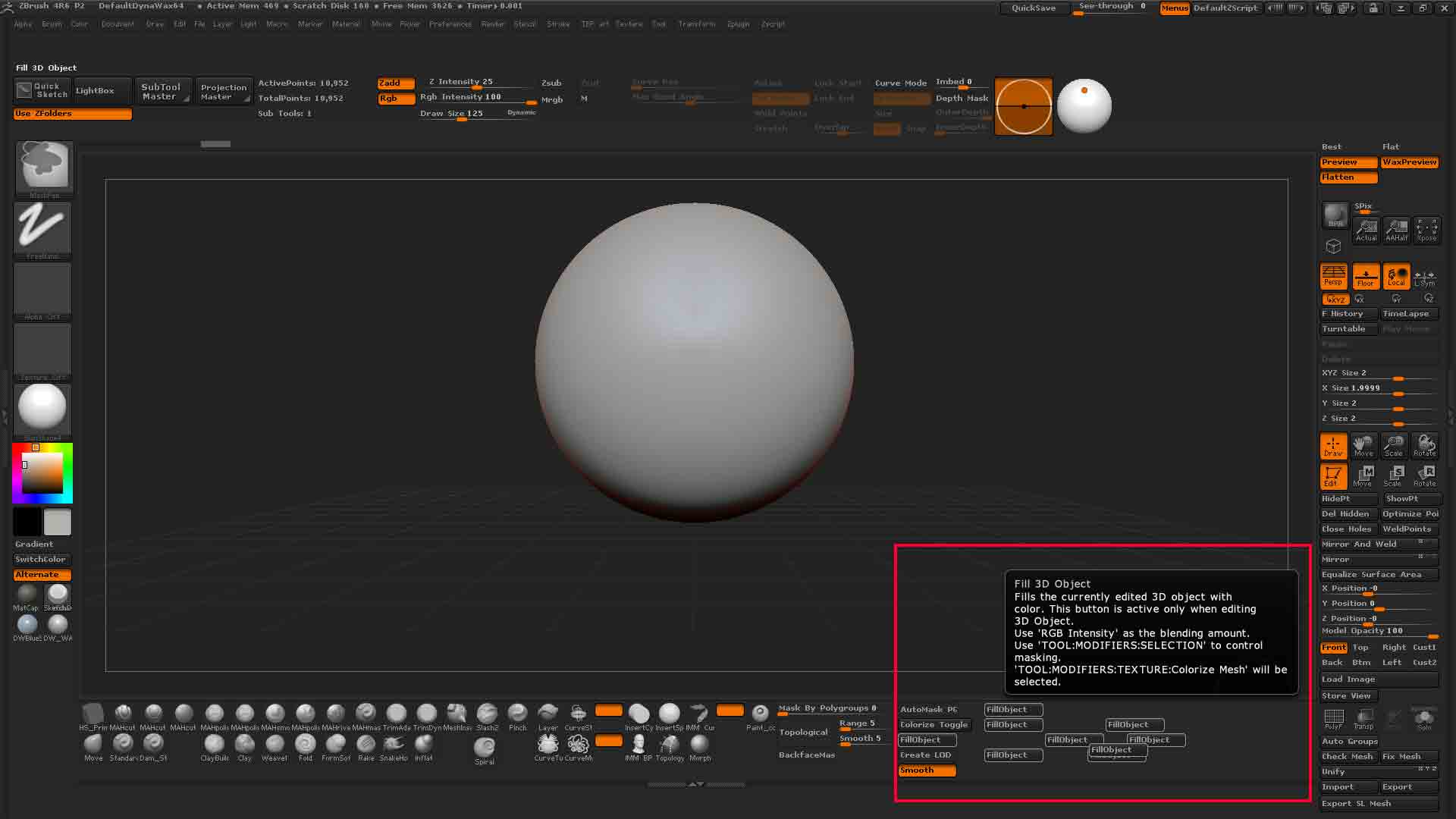The image size is (1456, 819).
Task: Open the Document menu
Action: (x=118, y=24)
